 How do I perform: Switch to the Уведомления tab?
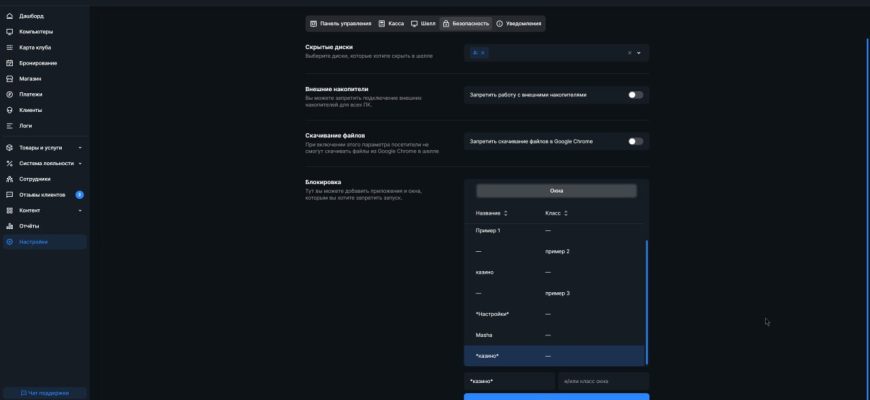[518, 23]
